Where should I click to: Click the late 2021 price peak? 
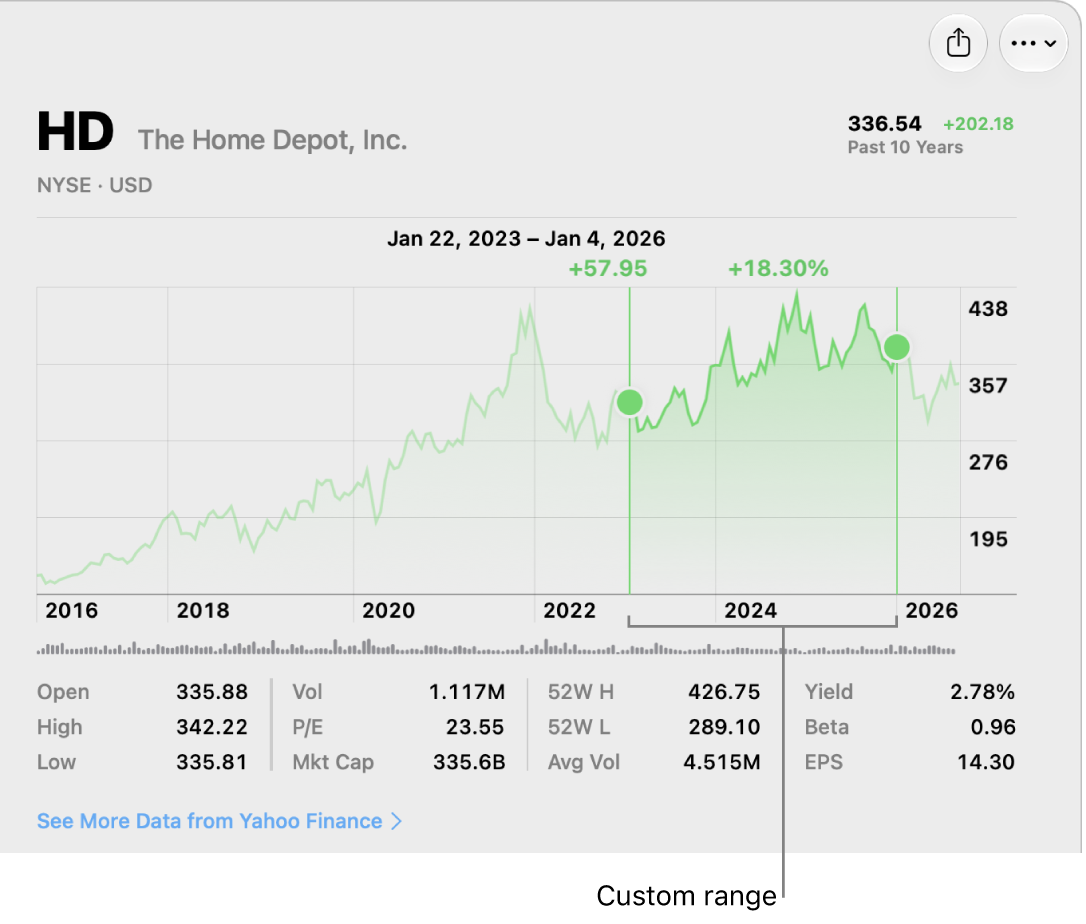(531, 305)
